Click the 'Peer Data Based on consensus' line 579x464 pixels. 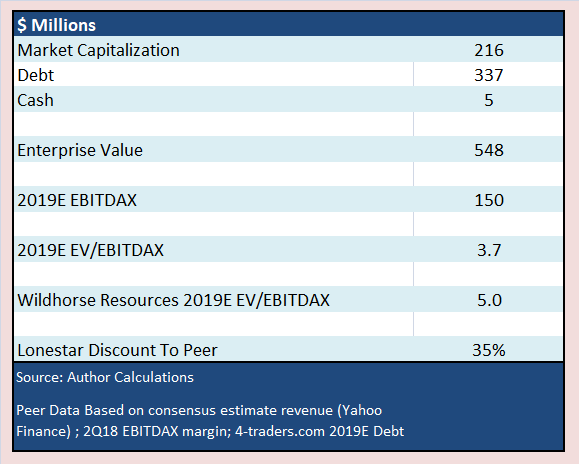(199, 410)
